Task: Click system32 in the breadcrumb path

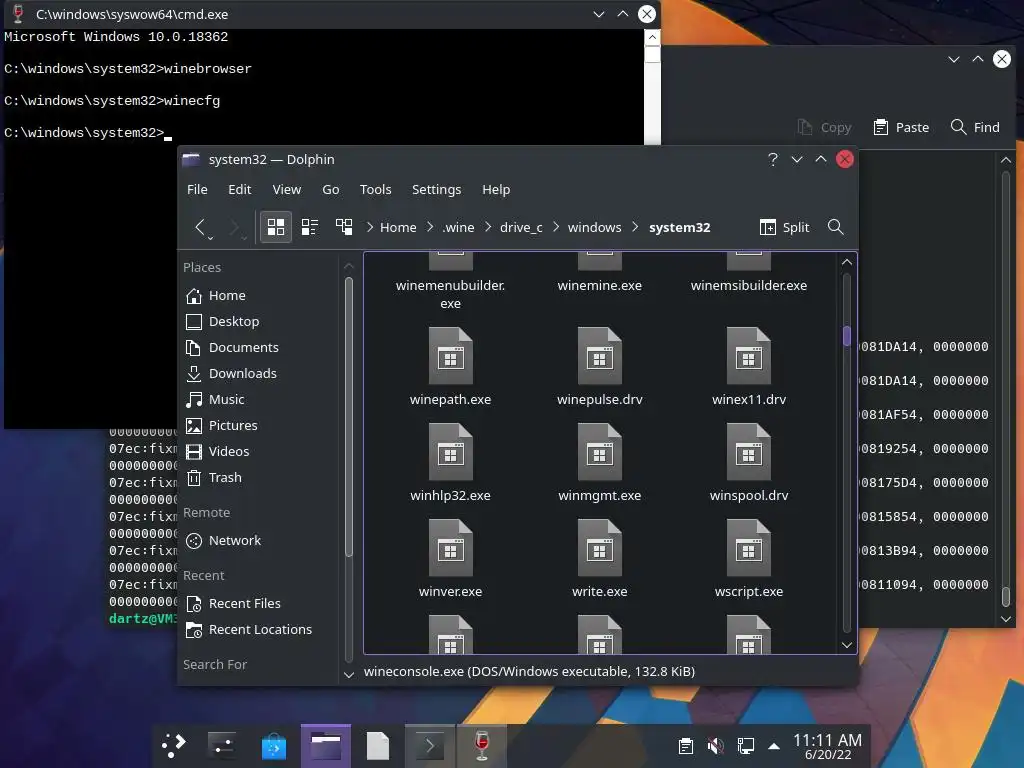Action: (x=679, y=227)
